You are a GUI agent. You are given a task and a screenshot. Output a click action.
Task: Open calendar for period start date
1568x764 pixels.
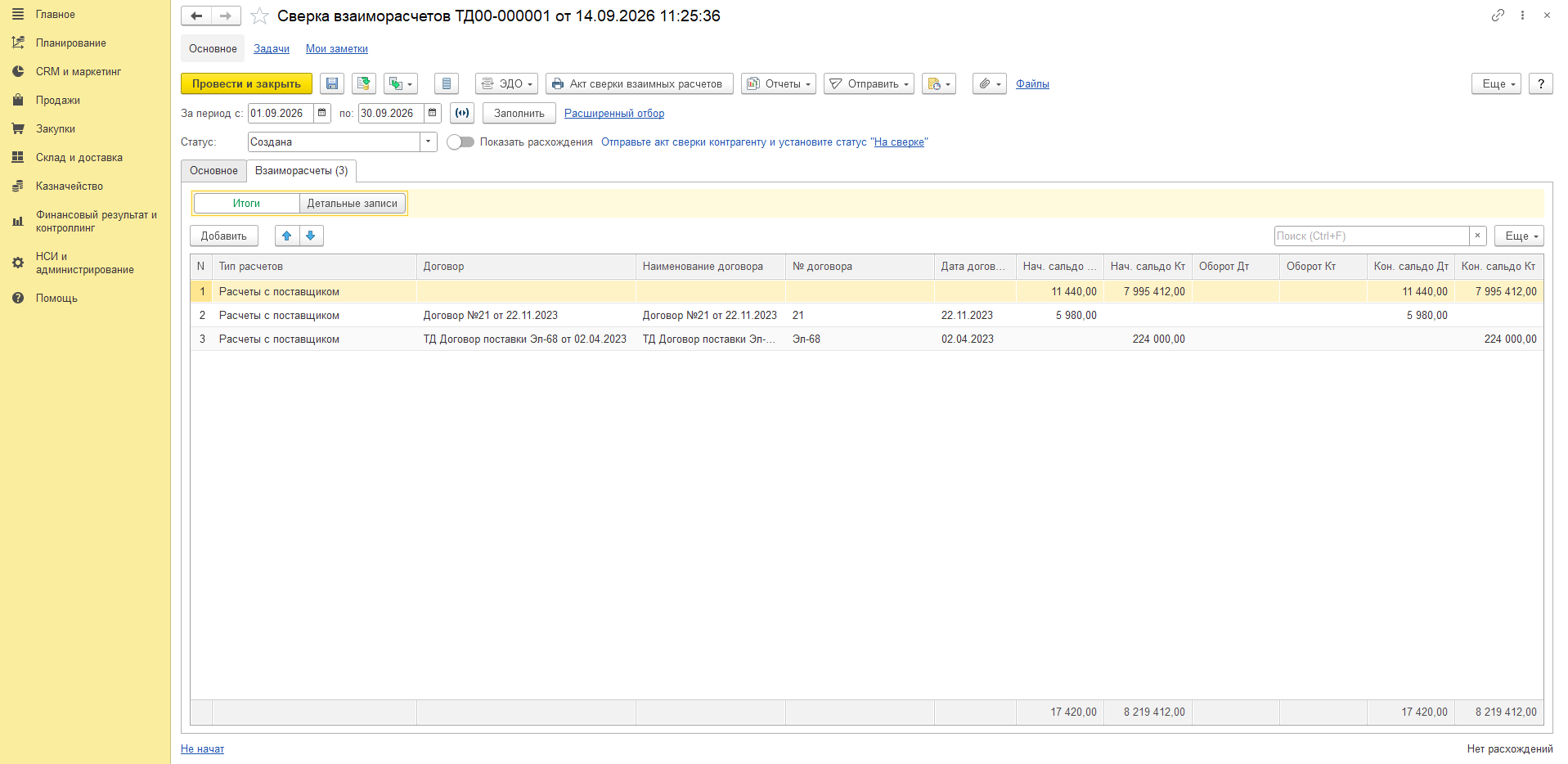pos(322,113)
